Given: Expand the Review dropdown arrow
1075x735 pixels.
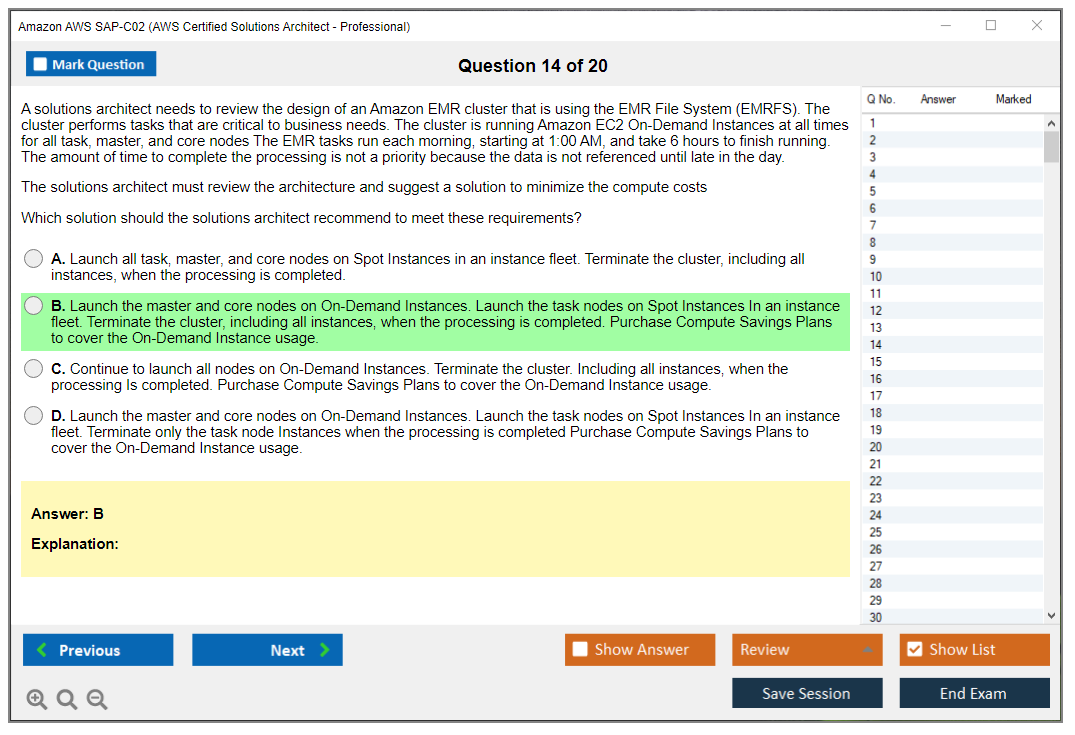Looking at the screenshot, I should coord(867,650).
